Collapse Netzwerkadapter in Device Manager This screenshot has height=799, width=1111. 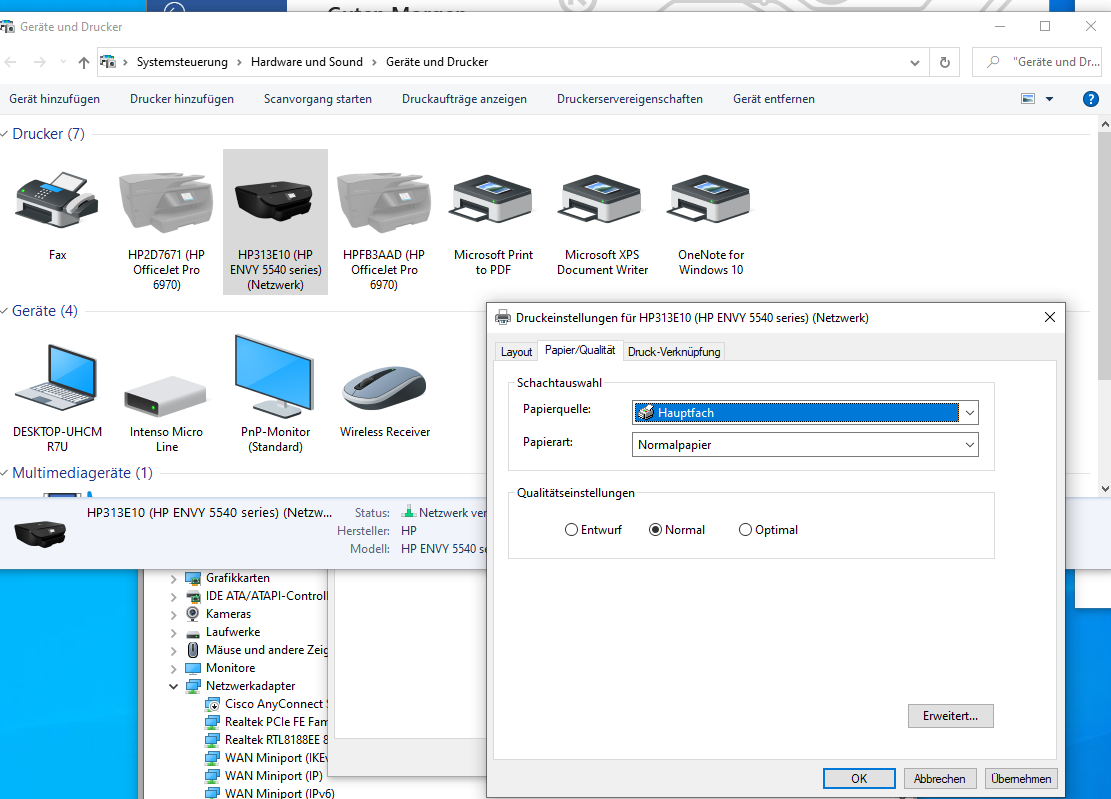click(x=174, y=686)
